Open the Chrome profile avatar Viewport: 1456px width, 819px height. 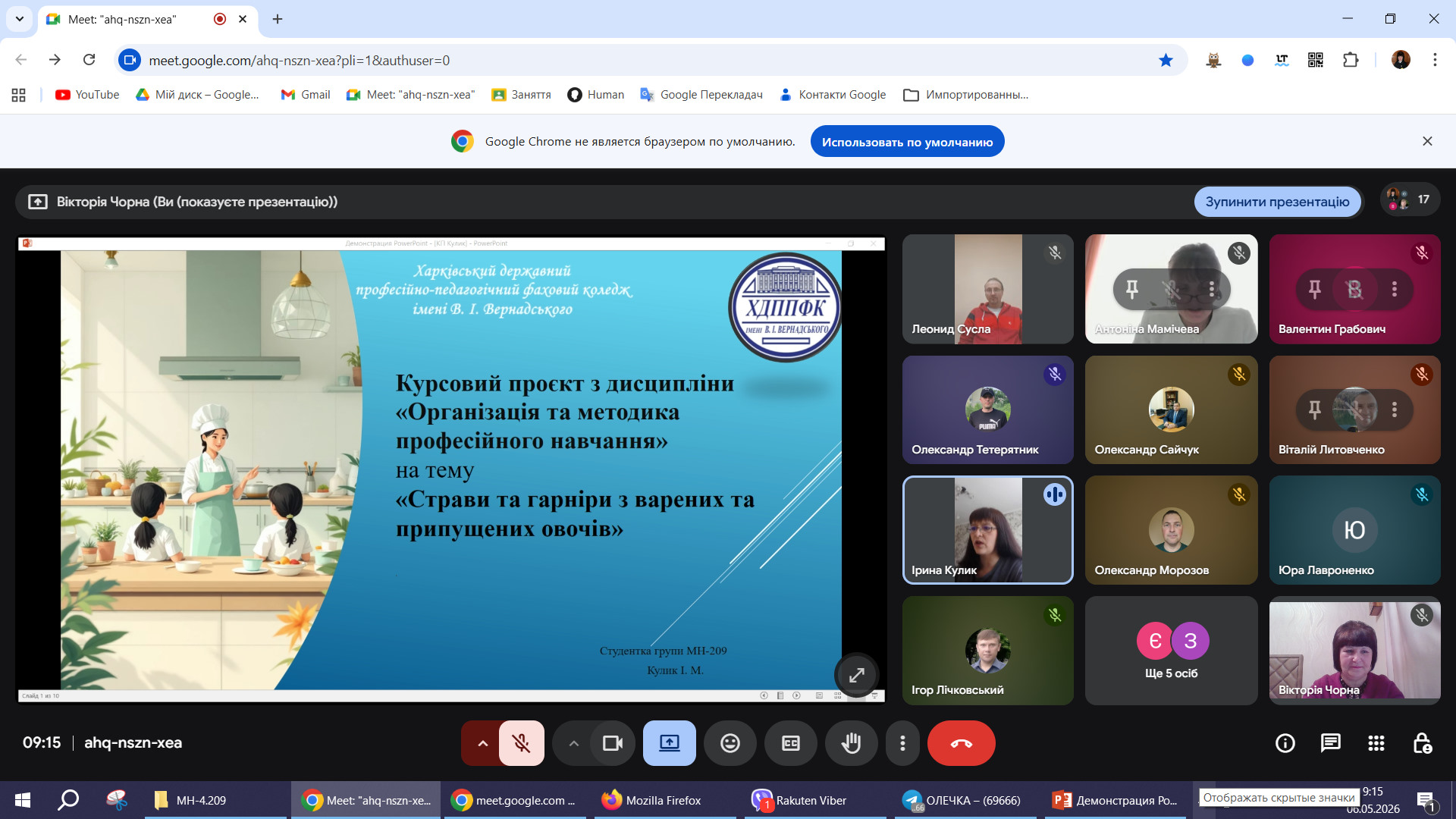tap(1401, 60)
